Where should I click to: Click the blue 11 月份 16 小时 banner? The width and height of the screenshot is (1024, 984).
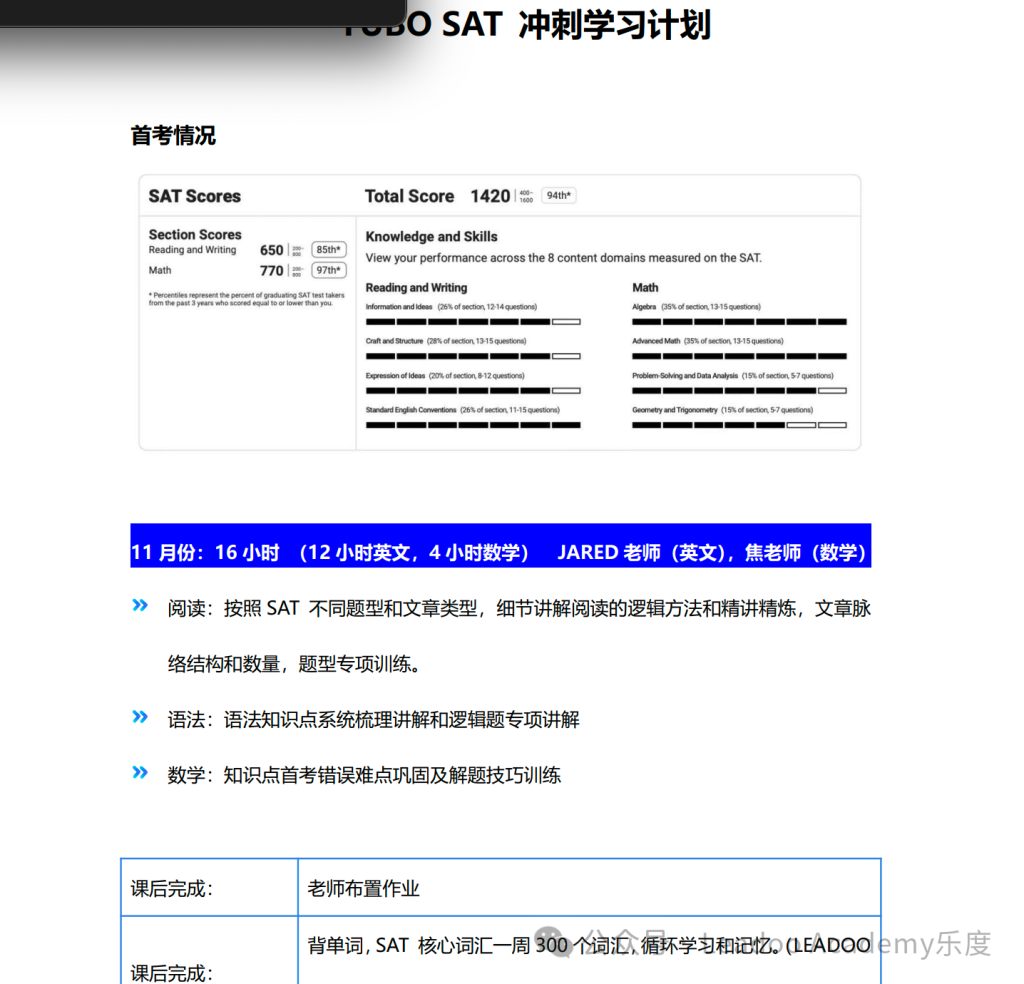pyautogui.click(x=500, y=546)
